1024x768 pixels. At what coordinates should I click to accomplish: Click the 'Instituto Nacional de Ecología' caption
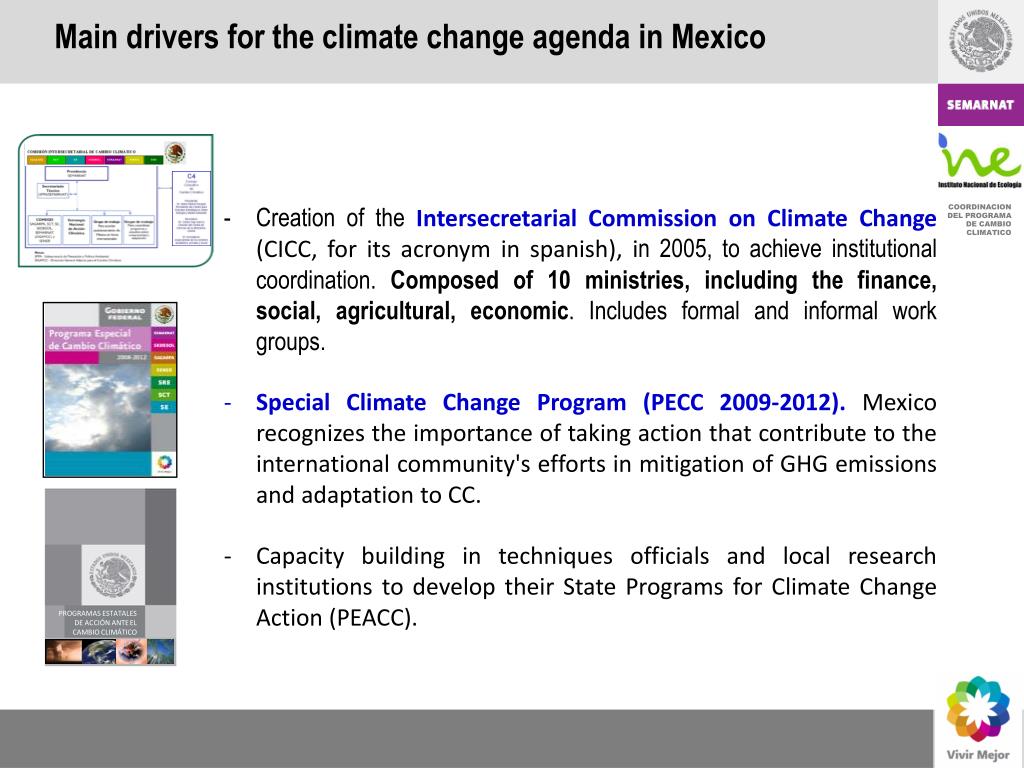tap(980, 185)
